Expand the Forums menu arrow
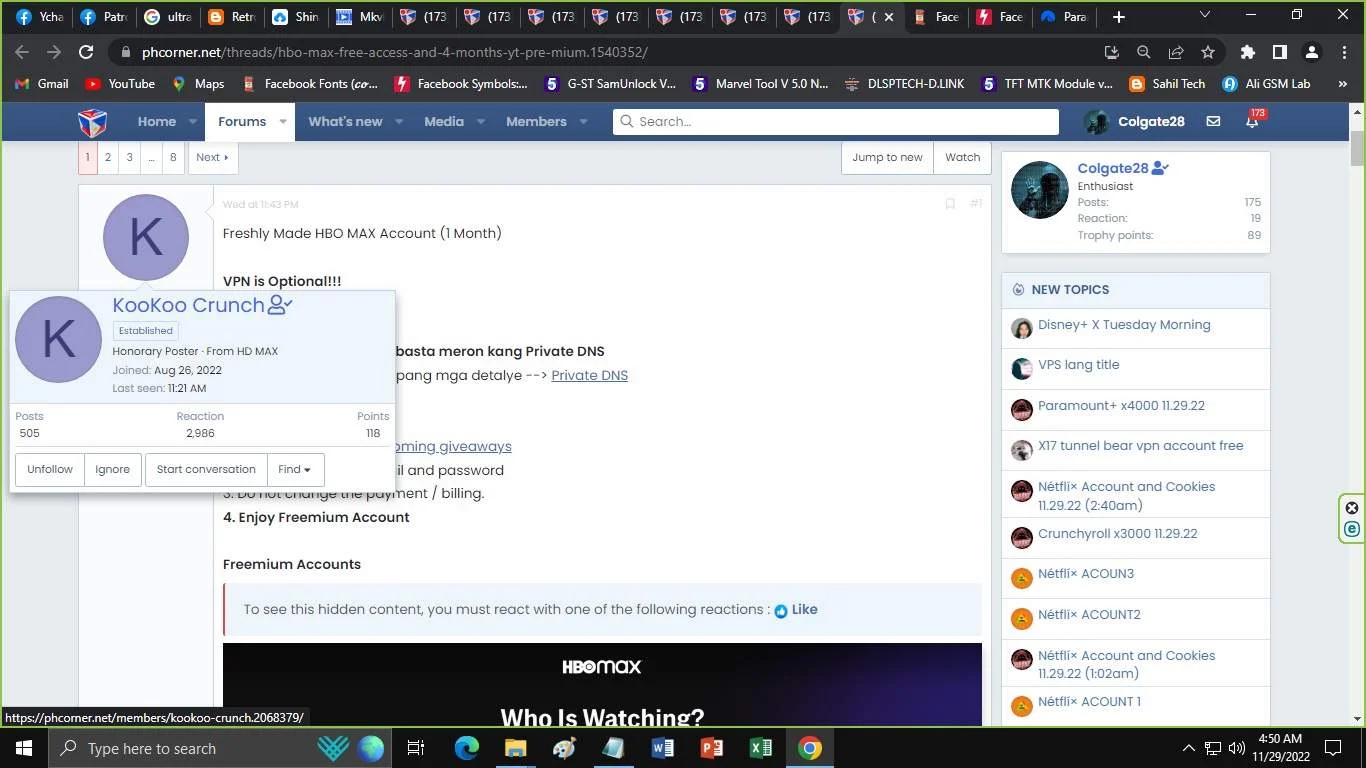 point(283,122)
